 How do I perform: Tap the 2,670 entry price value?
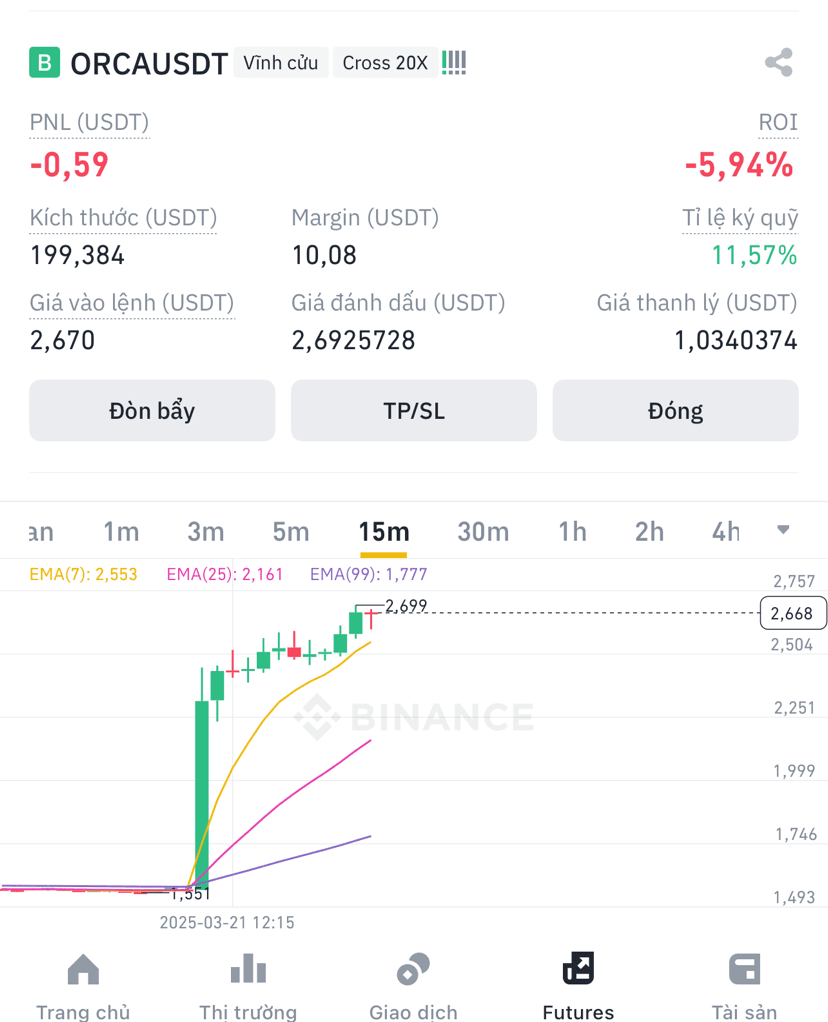[63, 340]
